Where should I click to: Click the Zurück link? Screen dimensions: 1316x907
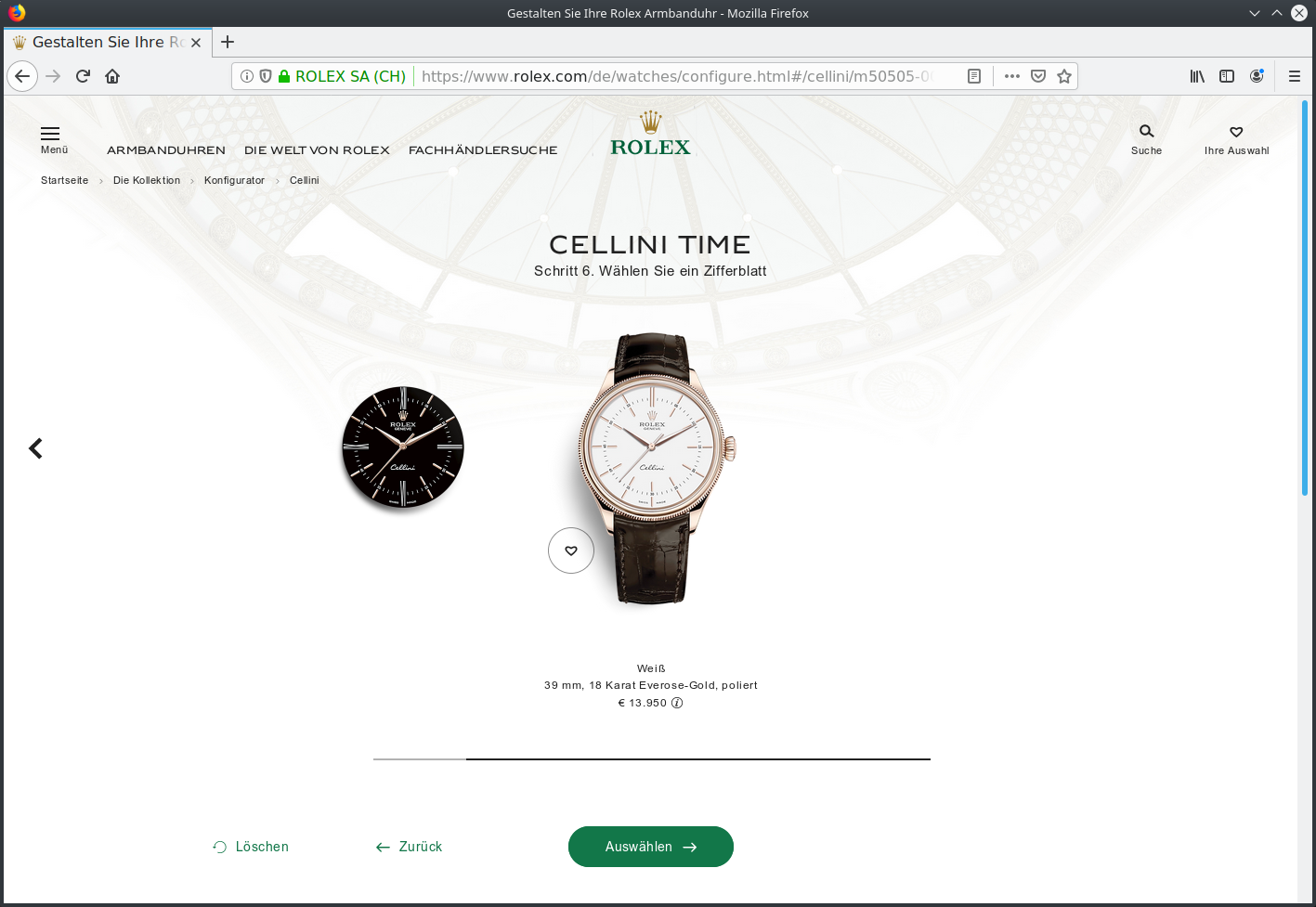409,847
